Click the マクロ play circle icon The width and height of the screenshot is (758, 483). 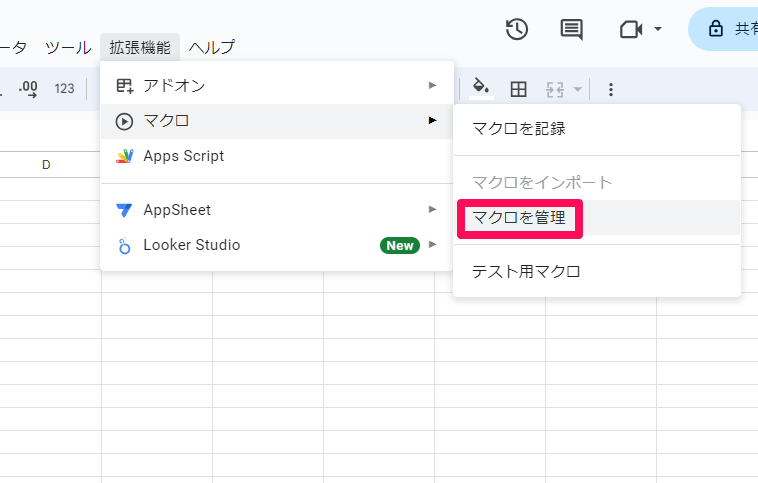point(124,121)
